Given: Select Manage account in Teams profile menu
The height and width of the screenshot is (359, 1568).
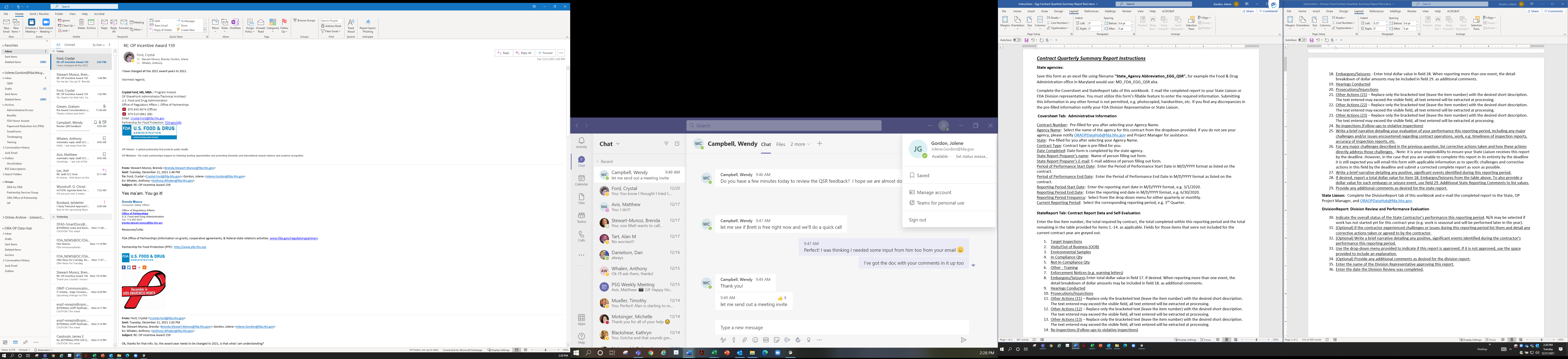Looking at the screenshot, I should [934, 192].
